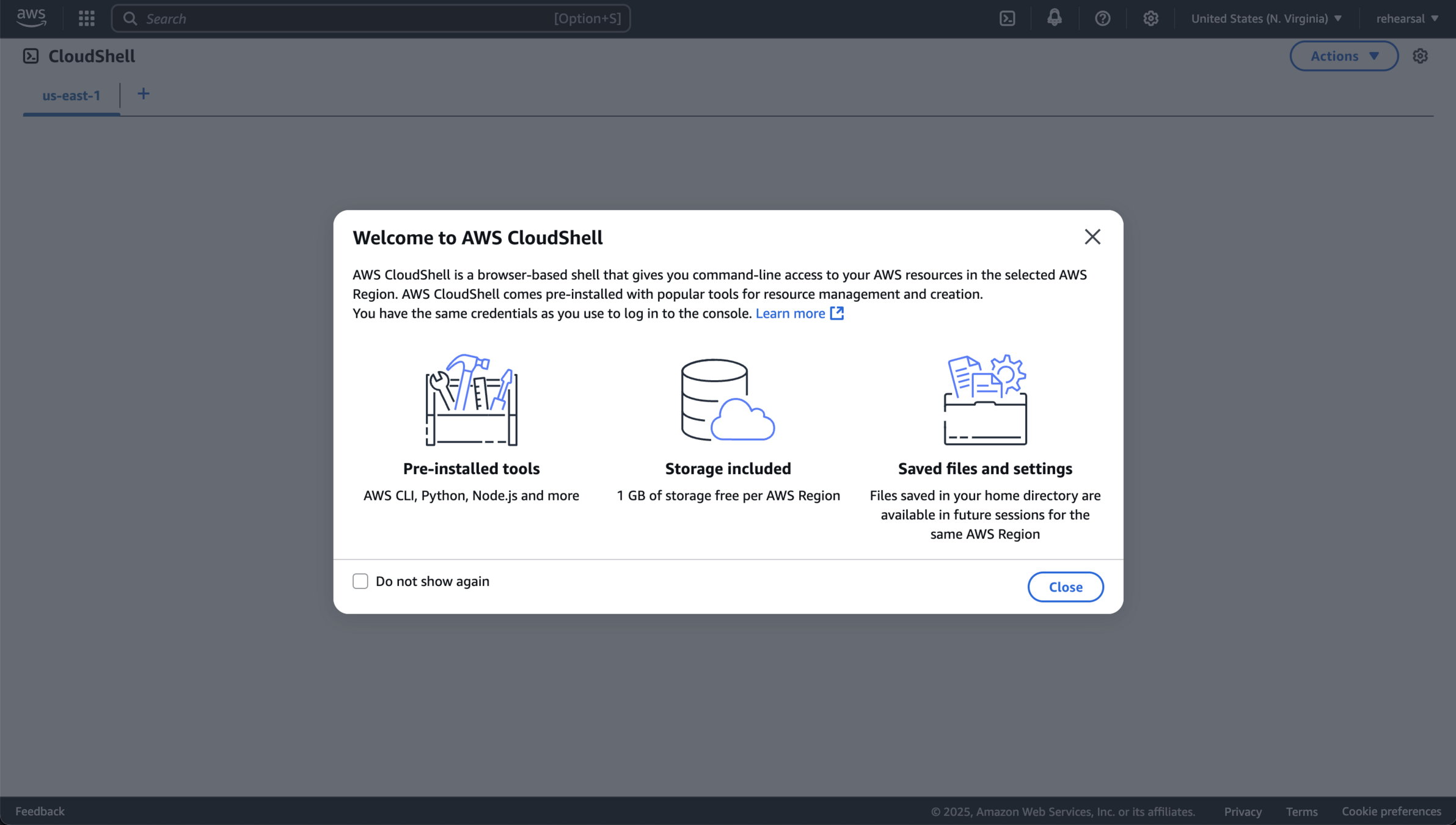Click the console settings gear in top bar
Viewport: 1456px width, 825px height.
point(1151,18)
